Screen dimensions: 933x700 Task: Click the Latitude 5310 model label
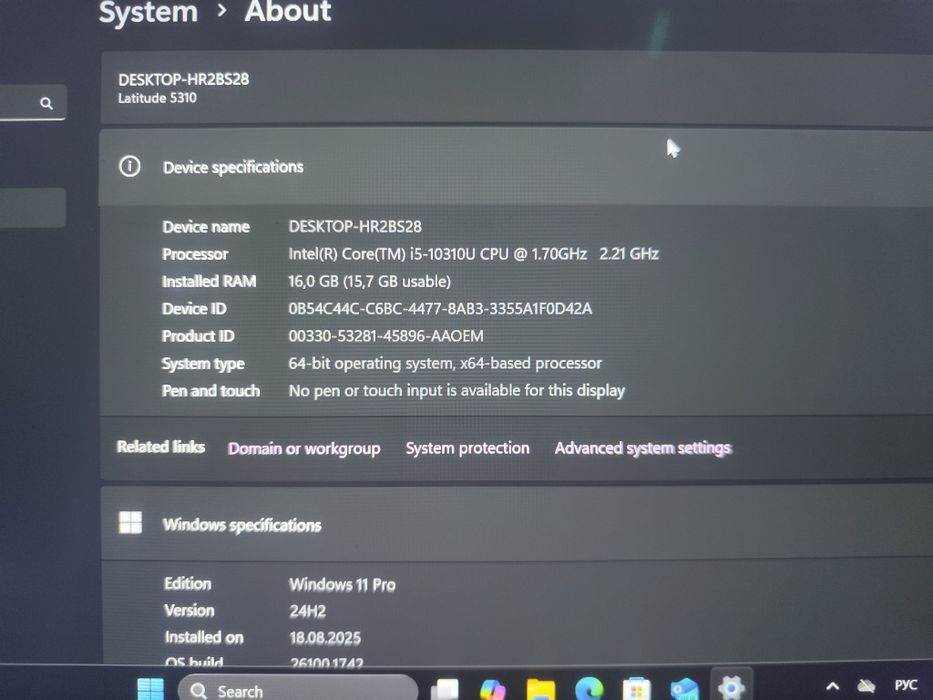tap(157, 98)
